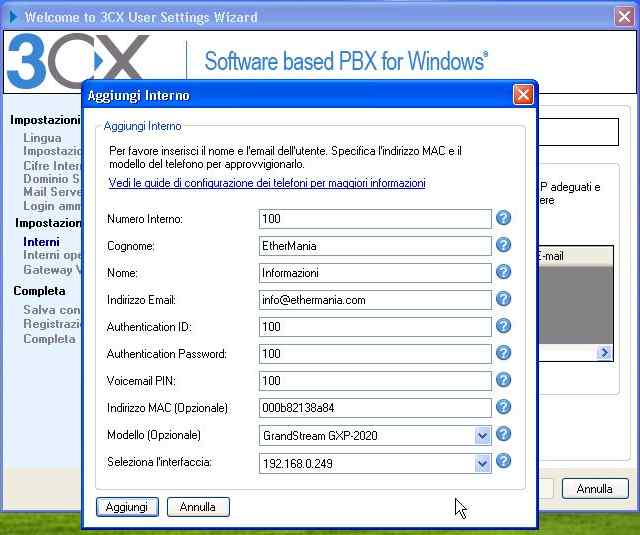Click the wizard title bar arrow icon
Image resolution: width=640 pixels, height=535 pixels.
coord(13,17)
